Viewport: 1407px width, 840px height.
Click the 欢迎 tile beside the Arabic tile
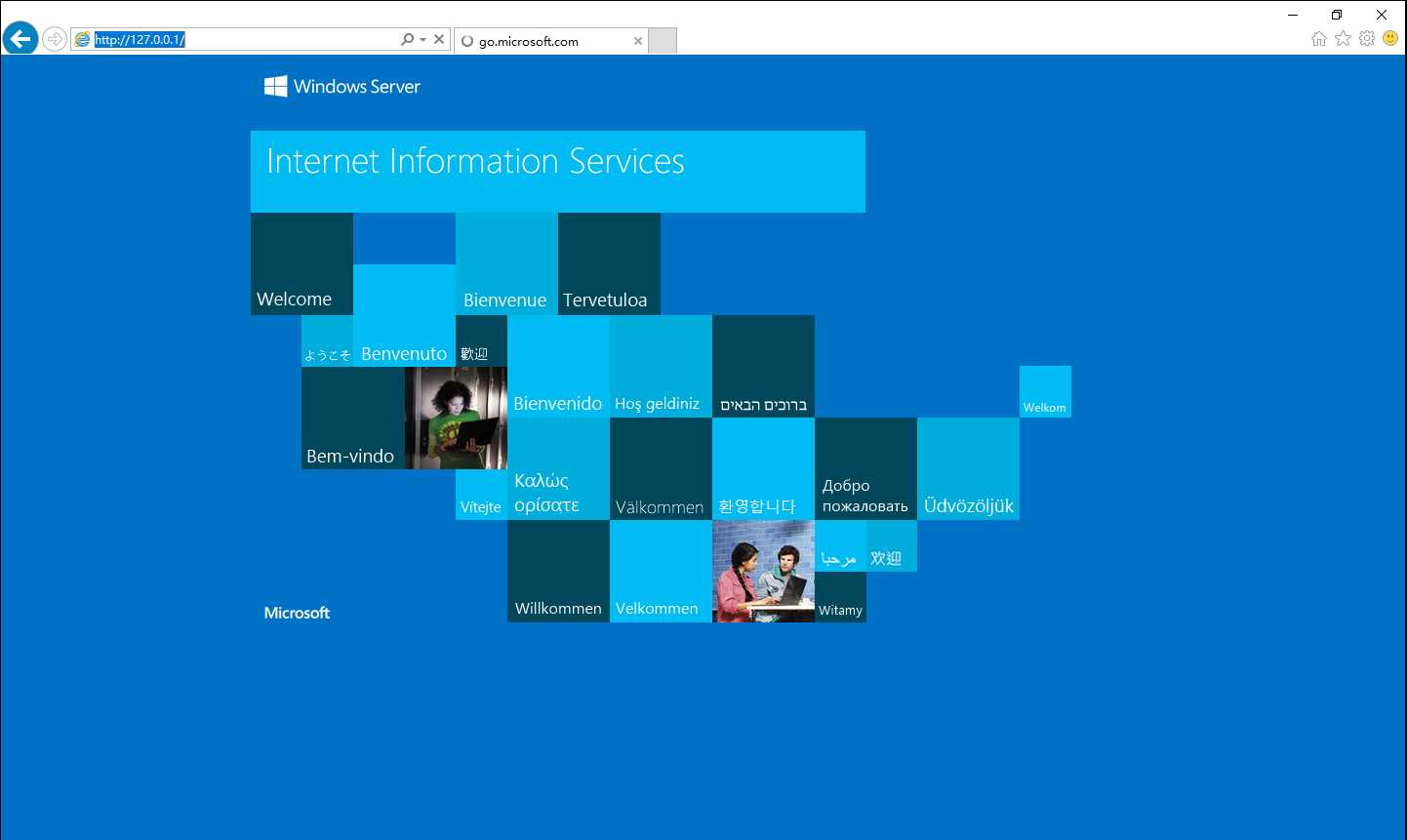(892, 545)
